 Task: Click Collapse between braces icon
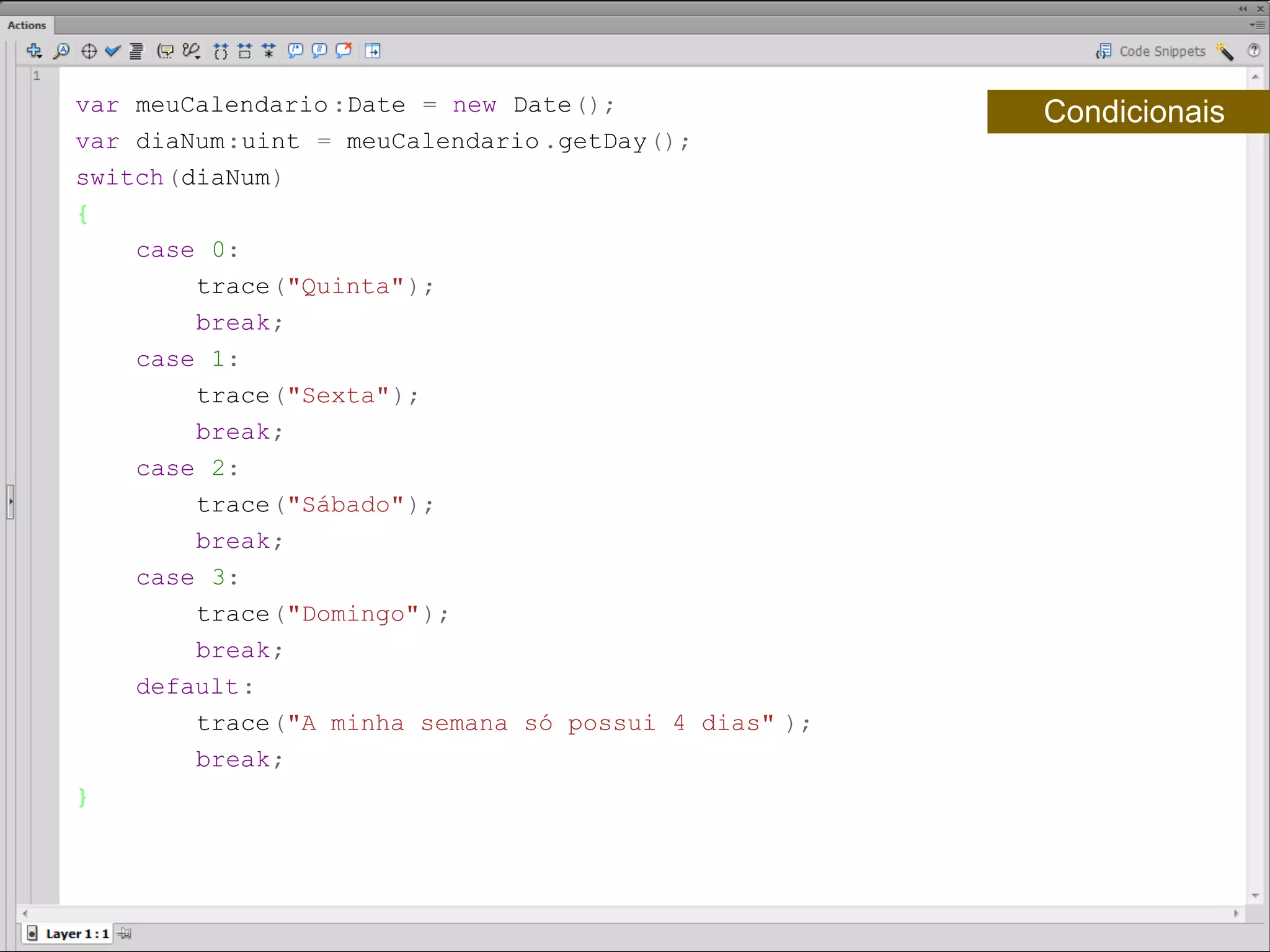pyautogui.click(x=221, y=51)
